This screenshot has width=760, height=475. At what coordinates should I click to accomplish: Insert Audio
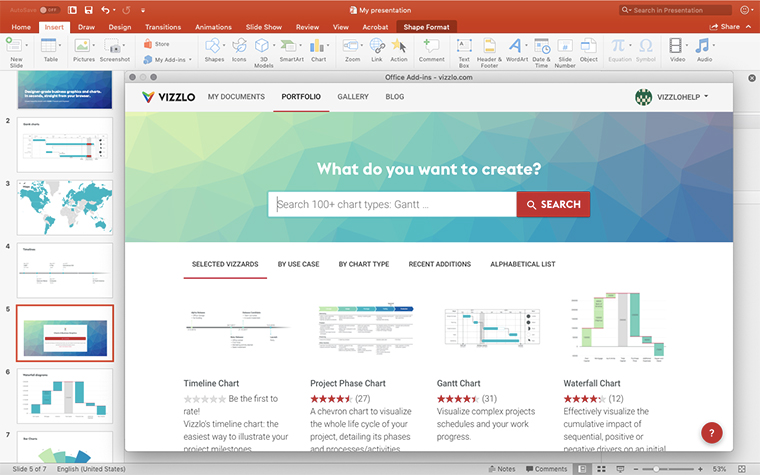click(x=701, y=46)
